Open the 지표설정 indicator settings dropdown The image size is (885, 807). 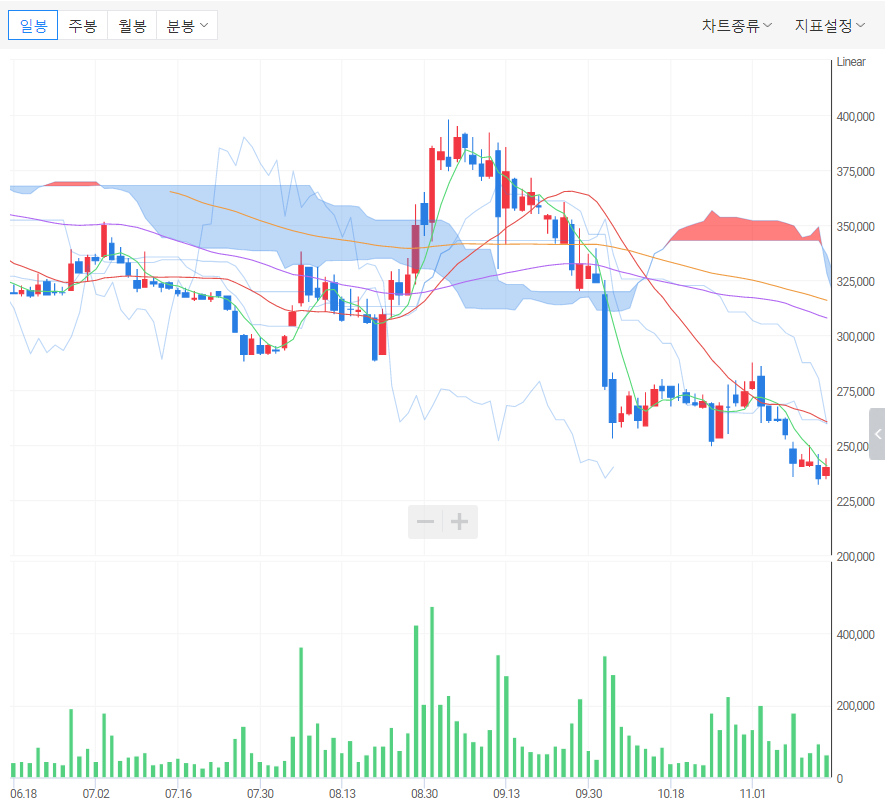coord(830,25)
